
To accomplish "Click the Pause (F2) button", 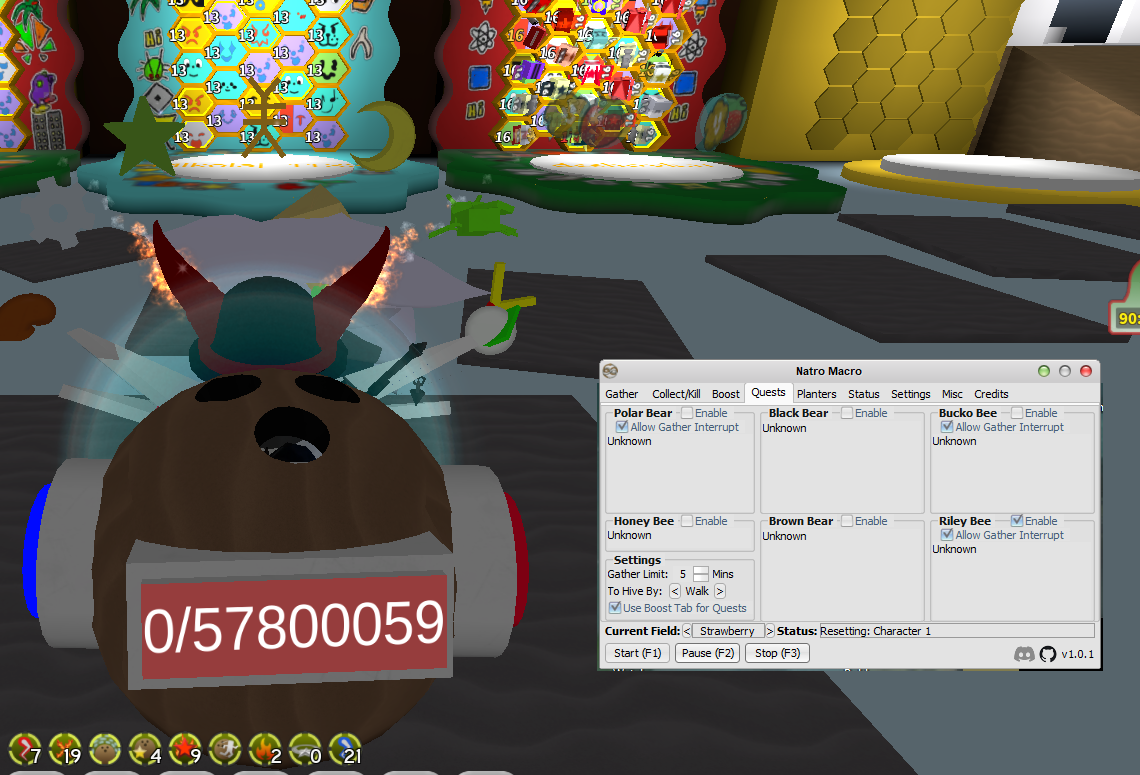I will click(709, 653).
